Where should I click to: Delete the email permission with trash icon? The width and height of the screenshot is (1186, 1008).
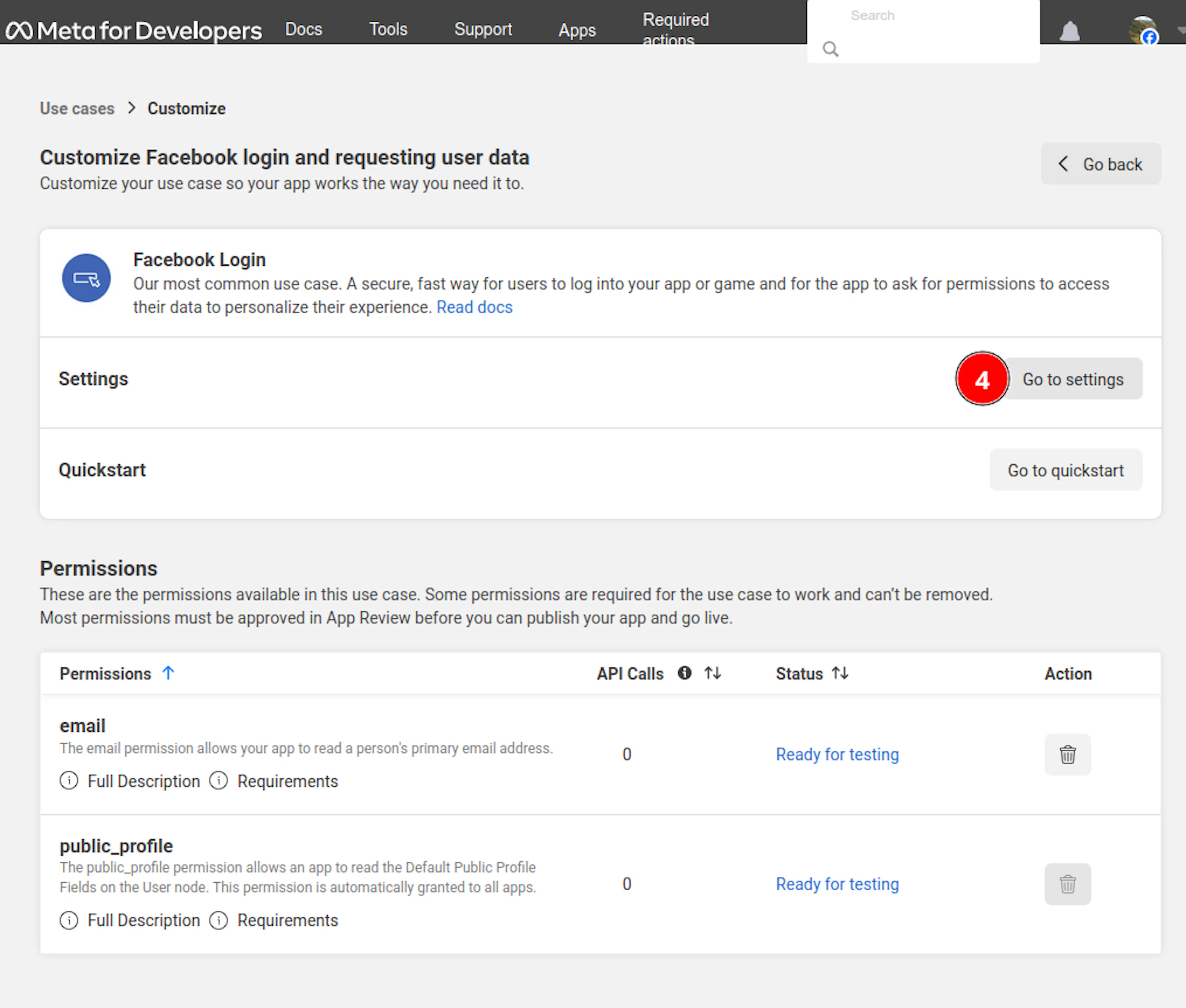(1068, 754)
